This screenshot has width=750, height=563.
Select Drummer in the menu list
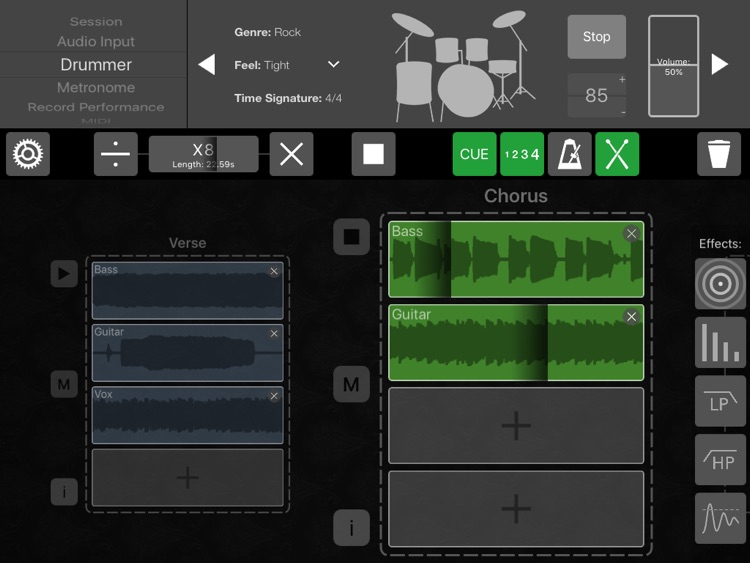click(x=96, y=65)
